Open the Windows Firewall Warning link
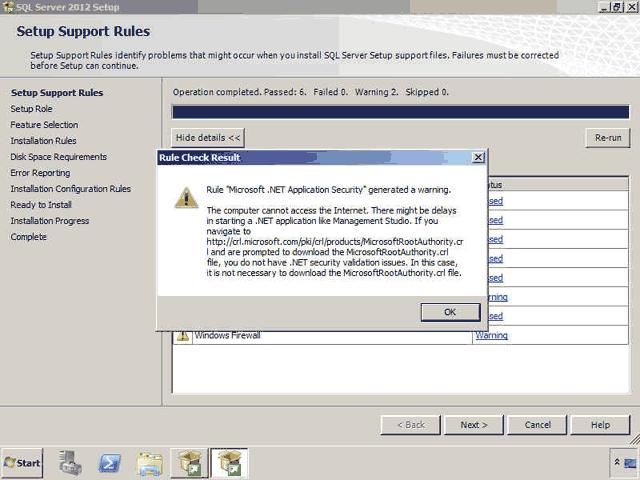This screenshot has height=480, width=640. point(491,336)
